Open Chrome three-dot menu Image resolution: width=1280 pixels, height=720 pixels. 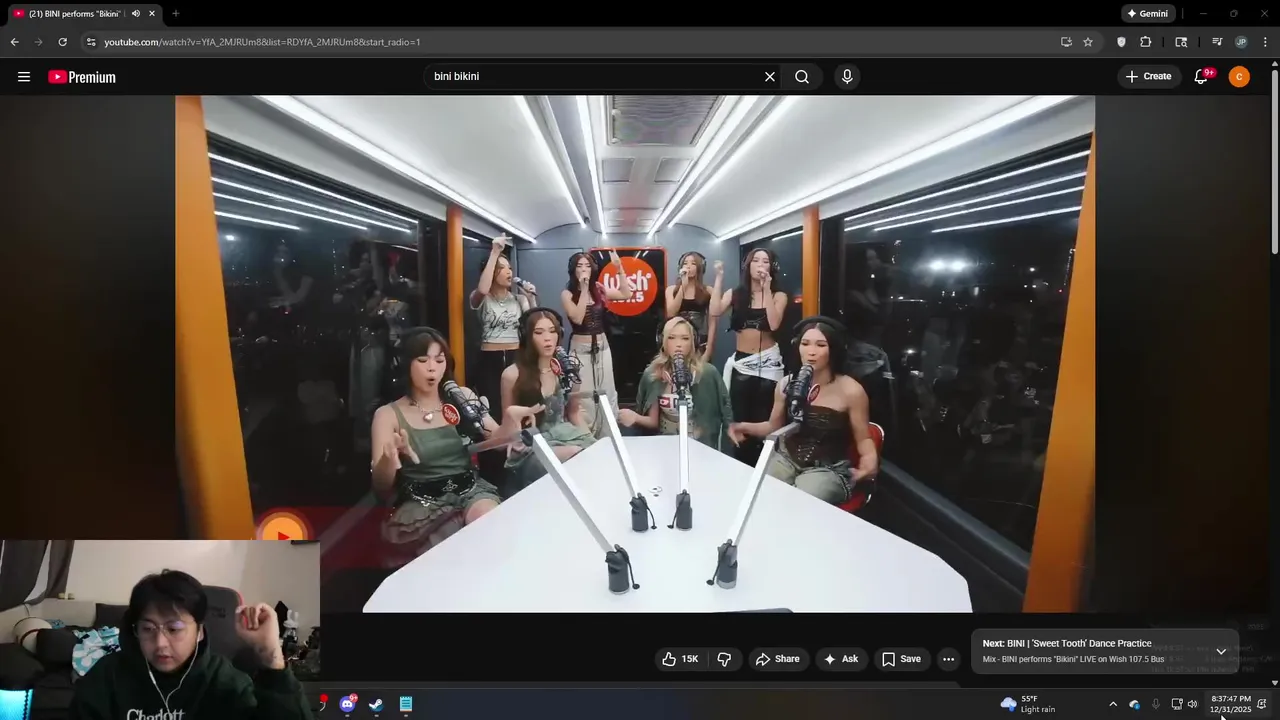[x=1266, y=42]
